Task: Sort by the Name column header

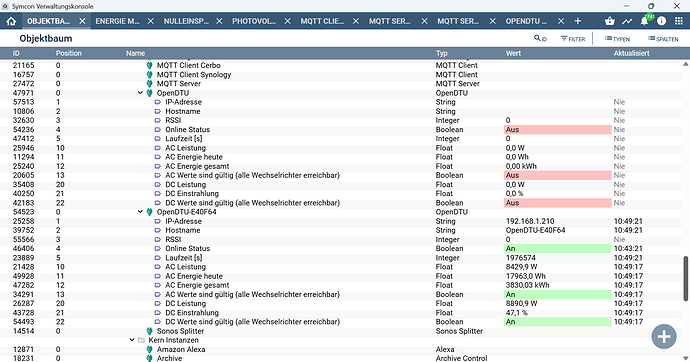Action: (x=136, y=53)
